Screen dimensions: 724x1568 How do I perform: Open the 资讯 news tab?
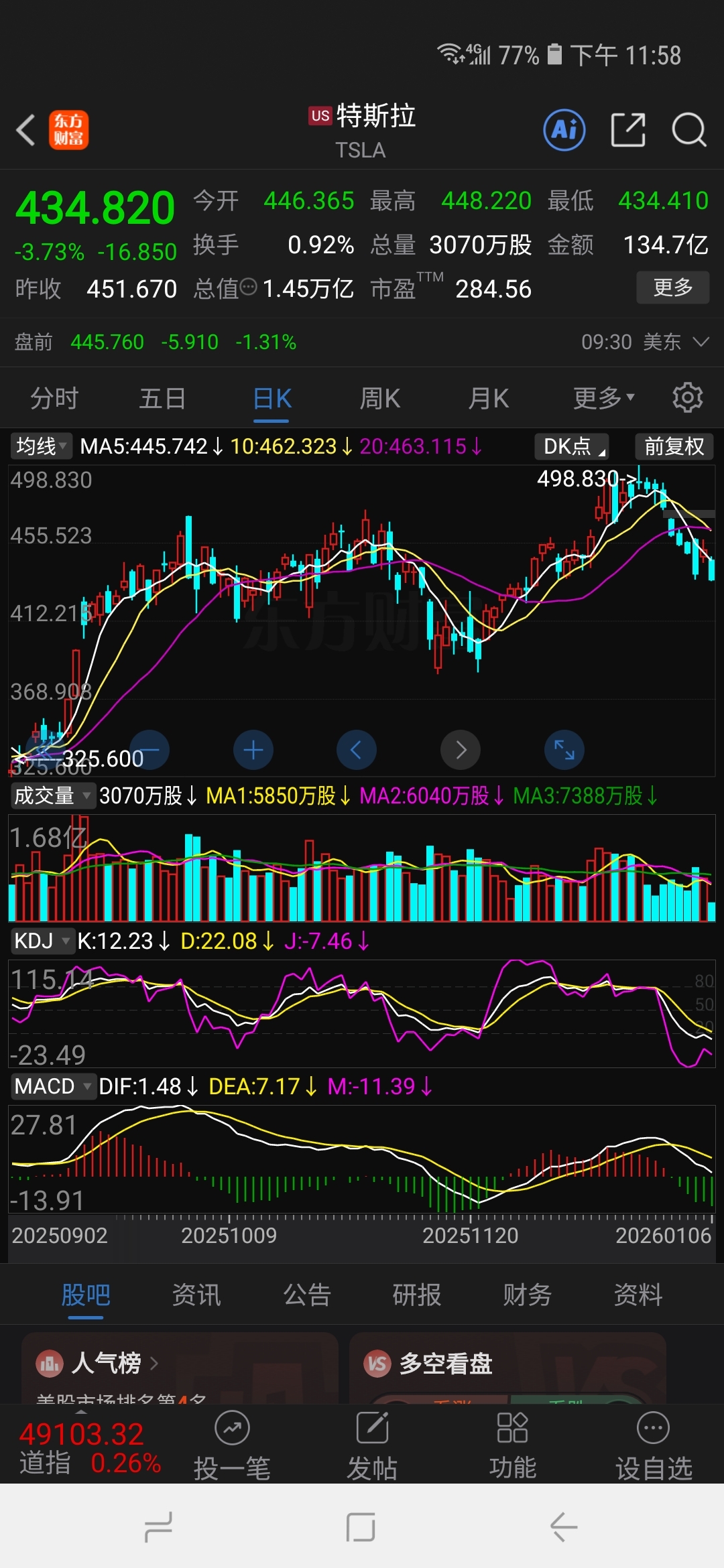tap(196, 1295)
